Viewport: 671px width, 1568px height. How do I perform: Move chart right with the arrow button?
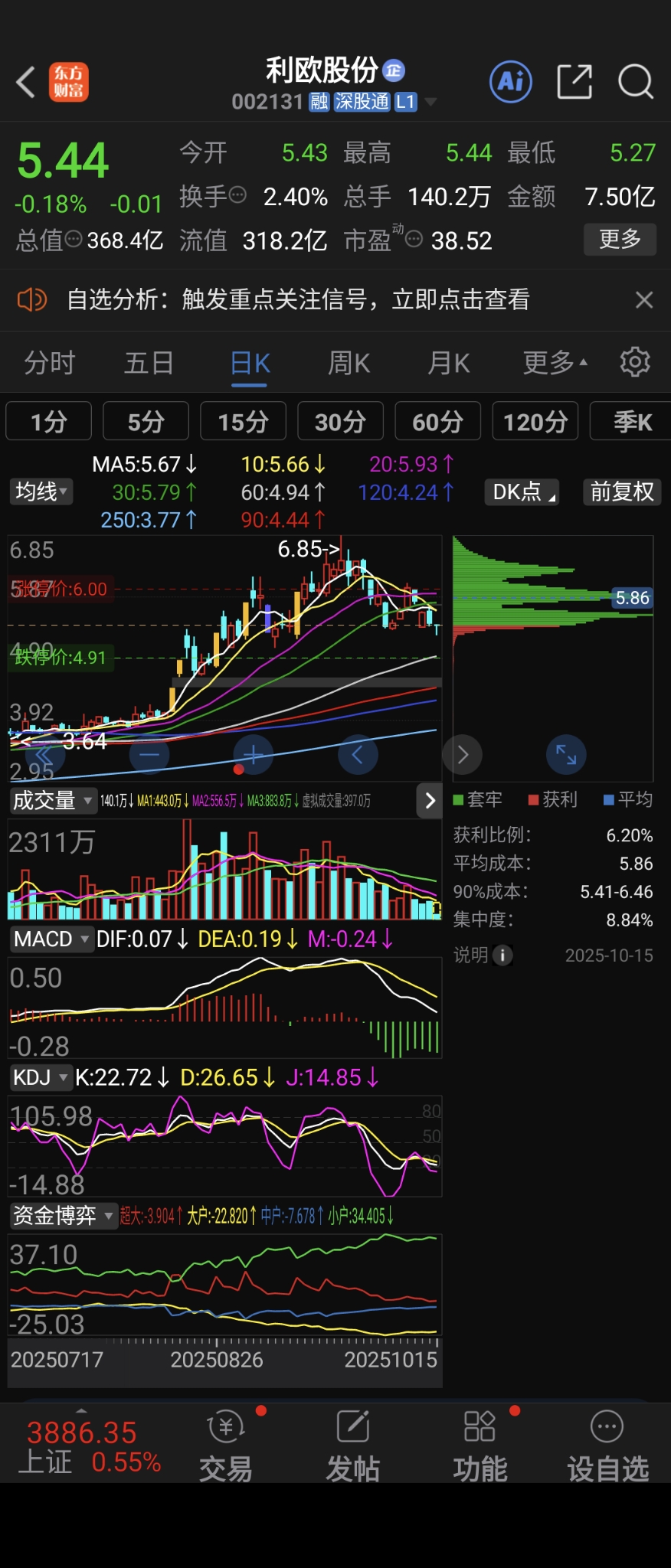click(463, 755)
